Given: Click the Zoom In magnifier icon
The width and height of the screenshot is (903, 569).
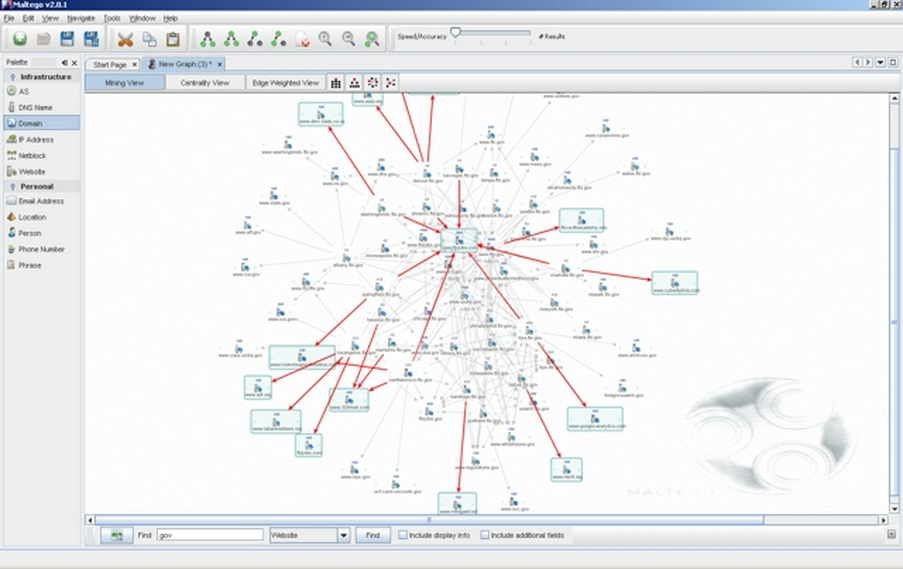Looking at the screenshot, I should [325, 39].
